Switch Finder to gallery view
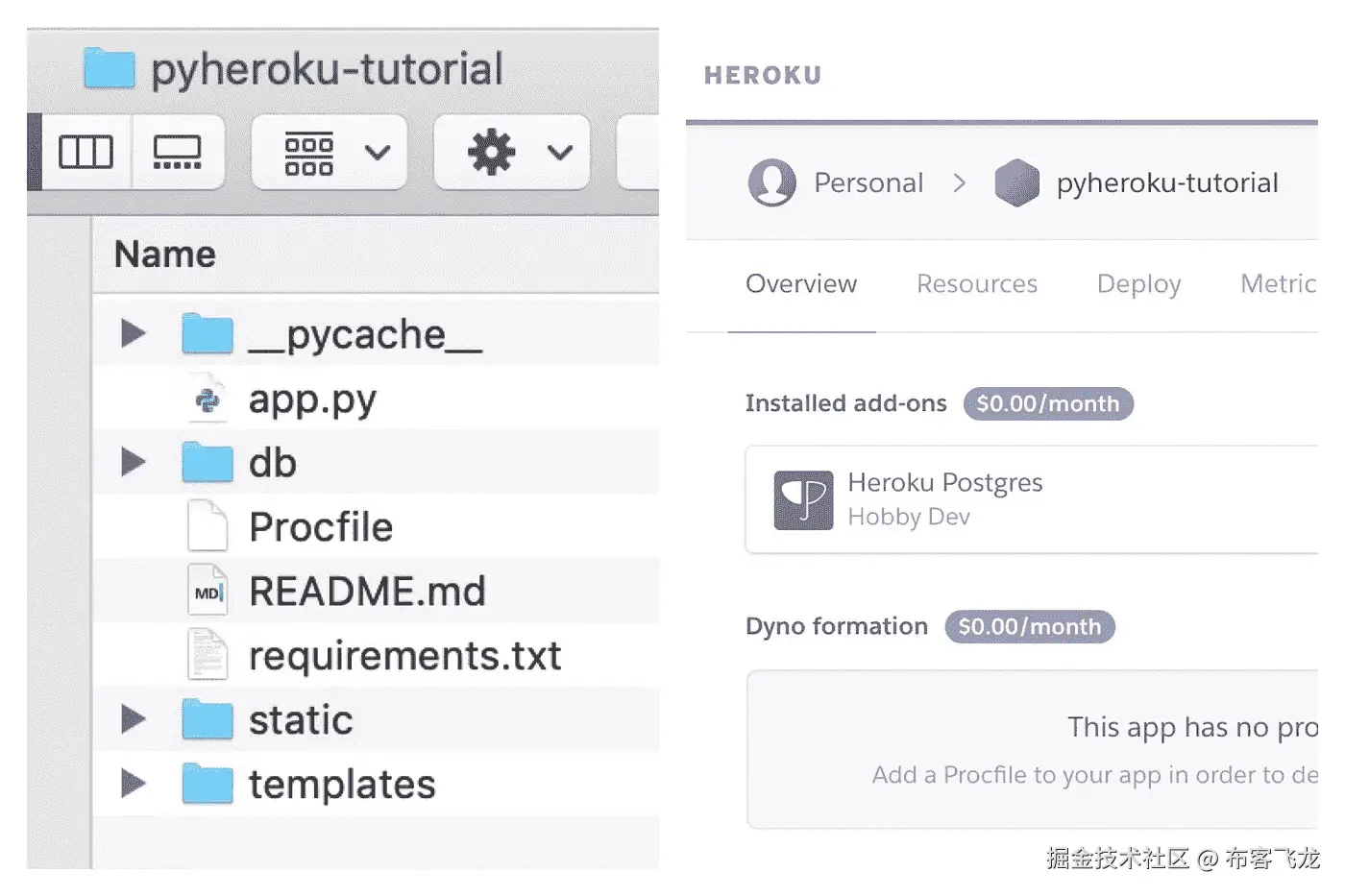This screenshot has width=1345, height=896. pyautogui.click(x=178, y=152)
